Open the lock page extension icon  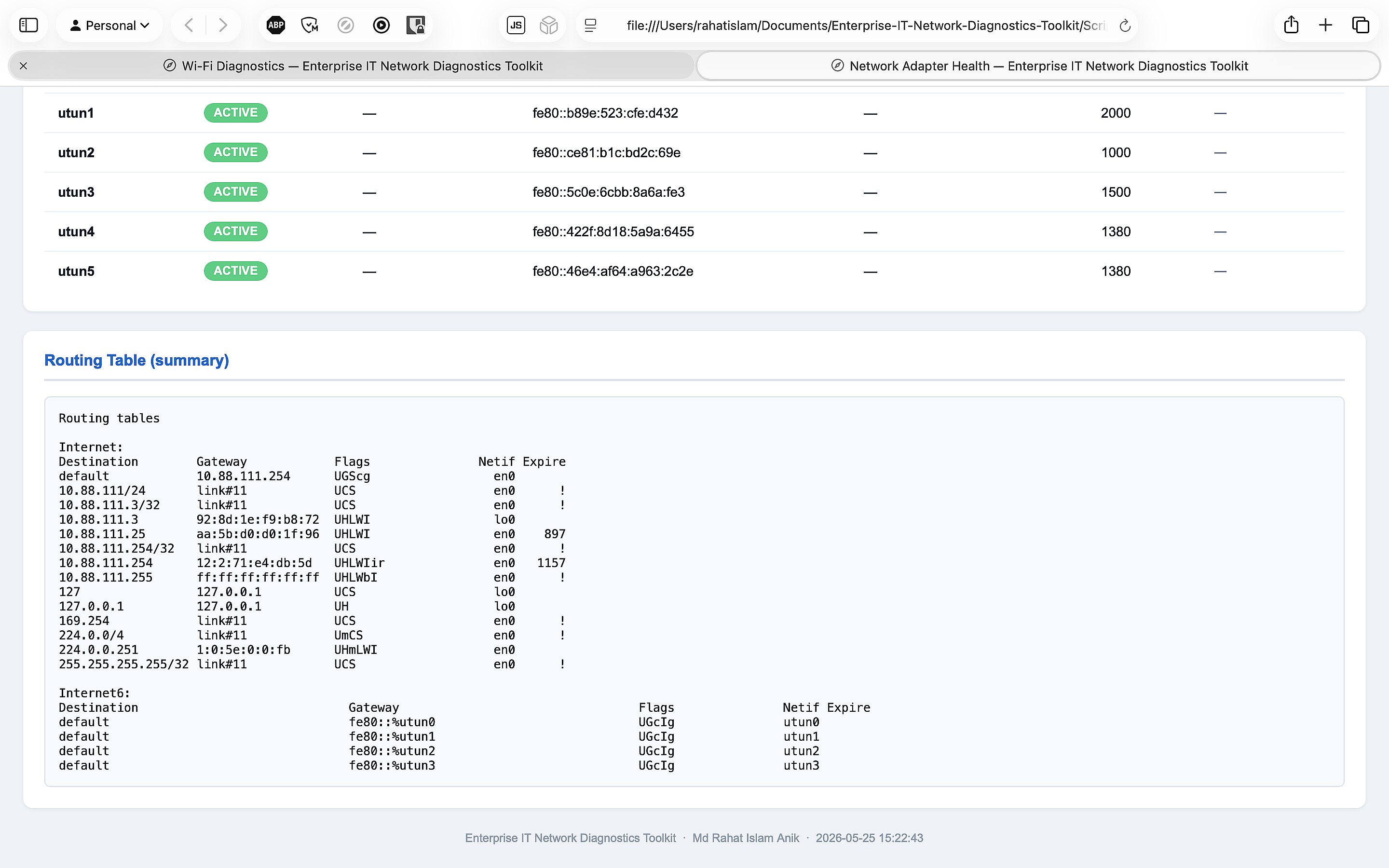[x=416, y=25]
